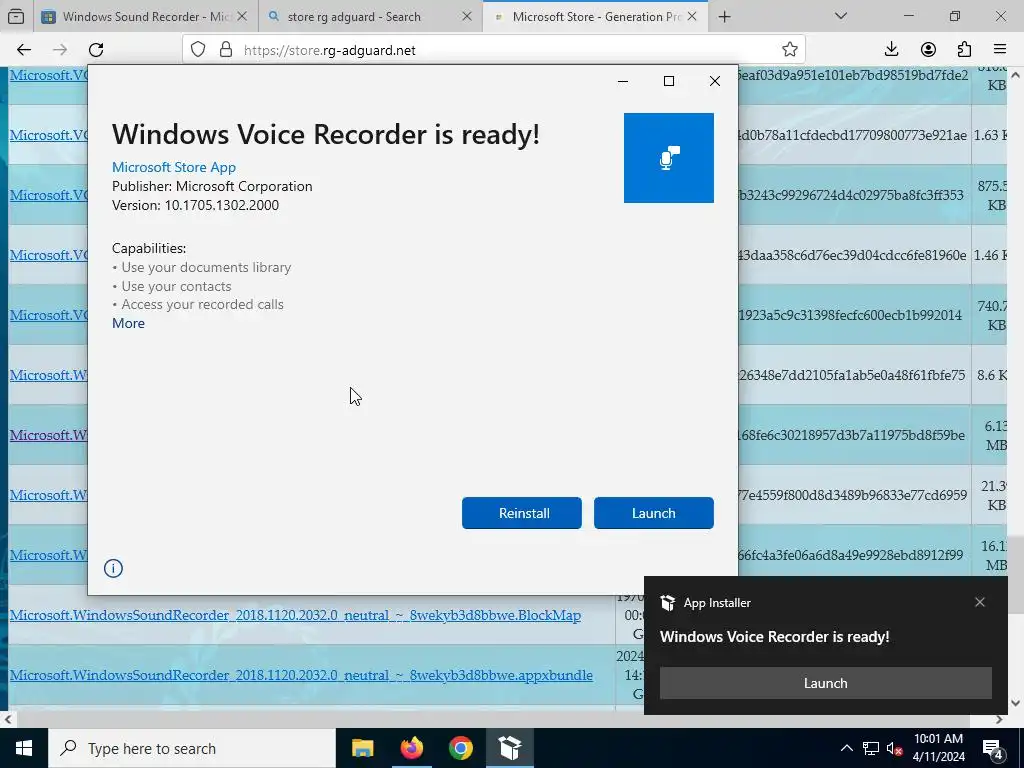Dismiss the App Installer notification
The image size is (1024, 768).
(x=980, y=602)
